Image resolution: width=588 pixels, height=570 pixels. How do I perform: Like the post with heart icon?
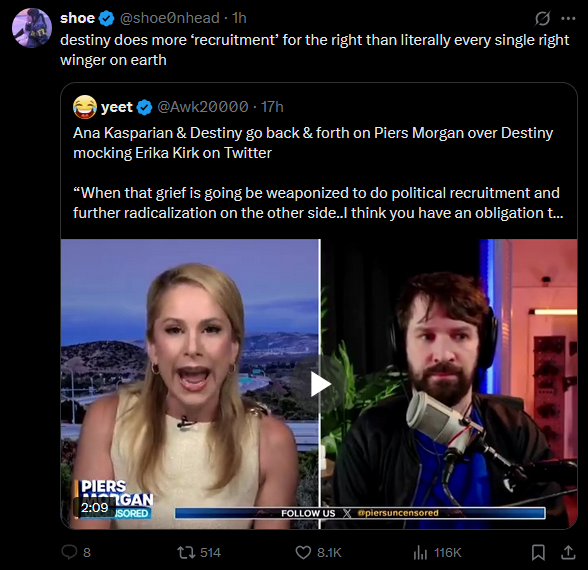(303, 552)
